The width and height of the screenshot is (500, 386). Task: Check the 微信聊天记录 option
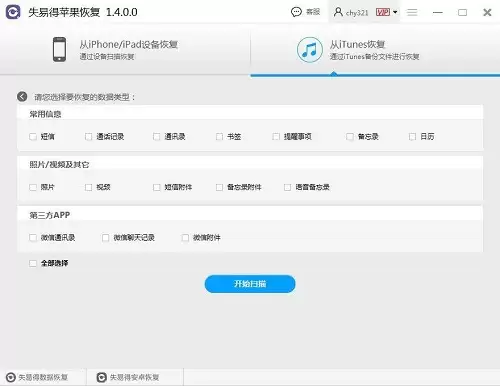pyautogui.click(x=105, y=238)
